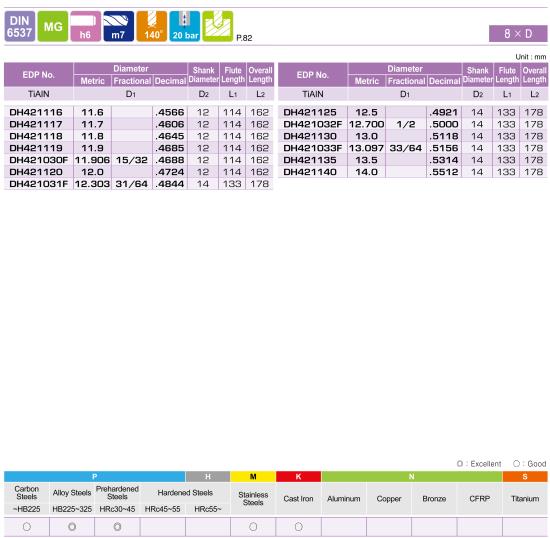This screenshot has width=550, height=538.
Task: Select the Cast Iron rating circle
Action: 298,526
